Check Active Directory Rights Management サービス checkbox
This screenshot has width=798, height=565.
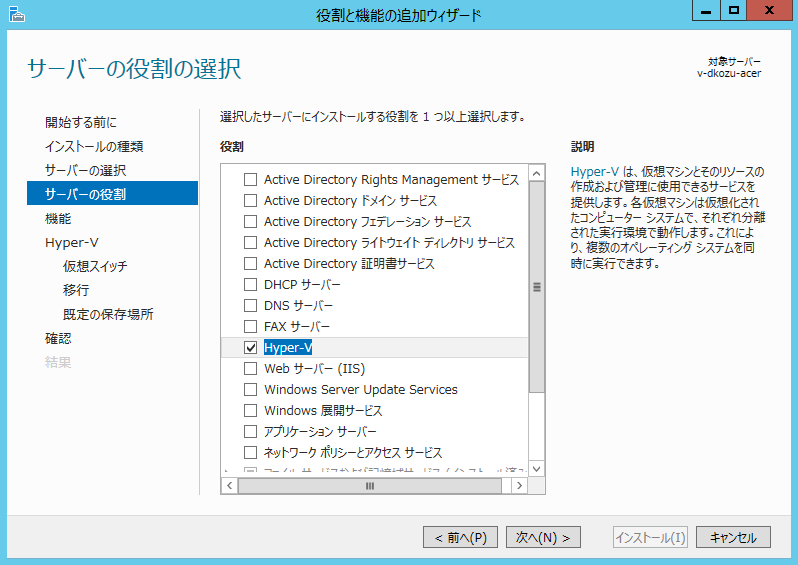(250, 180)
